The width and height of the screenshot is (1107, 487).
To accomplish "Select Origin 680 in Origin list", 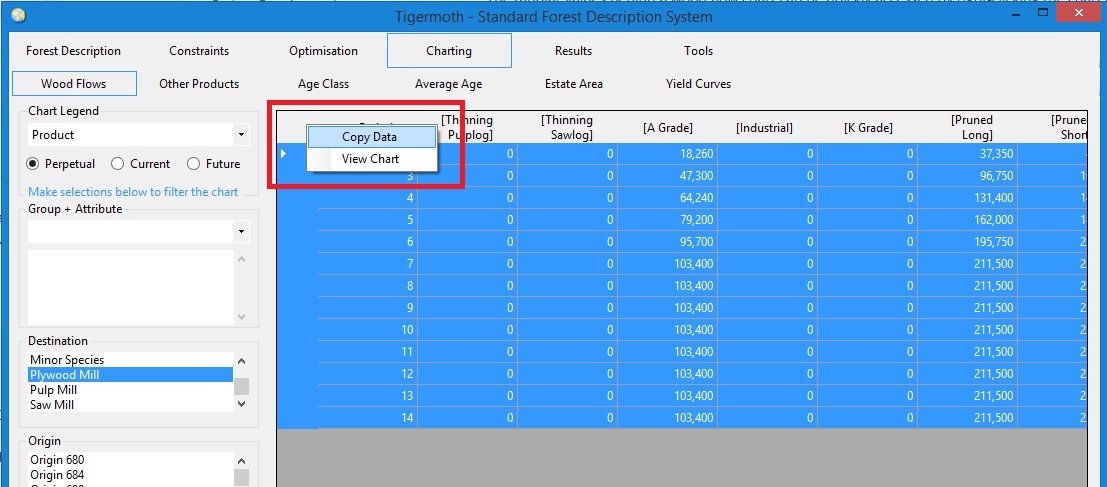I will click(x=131, y=460).
